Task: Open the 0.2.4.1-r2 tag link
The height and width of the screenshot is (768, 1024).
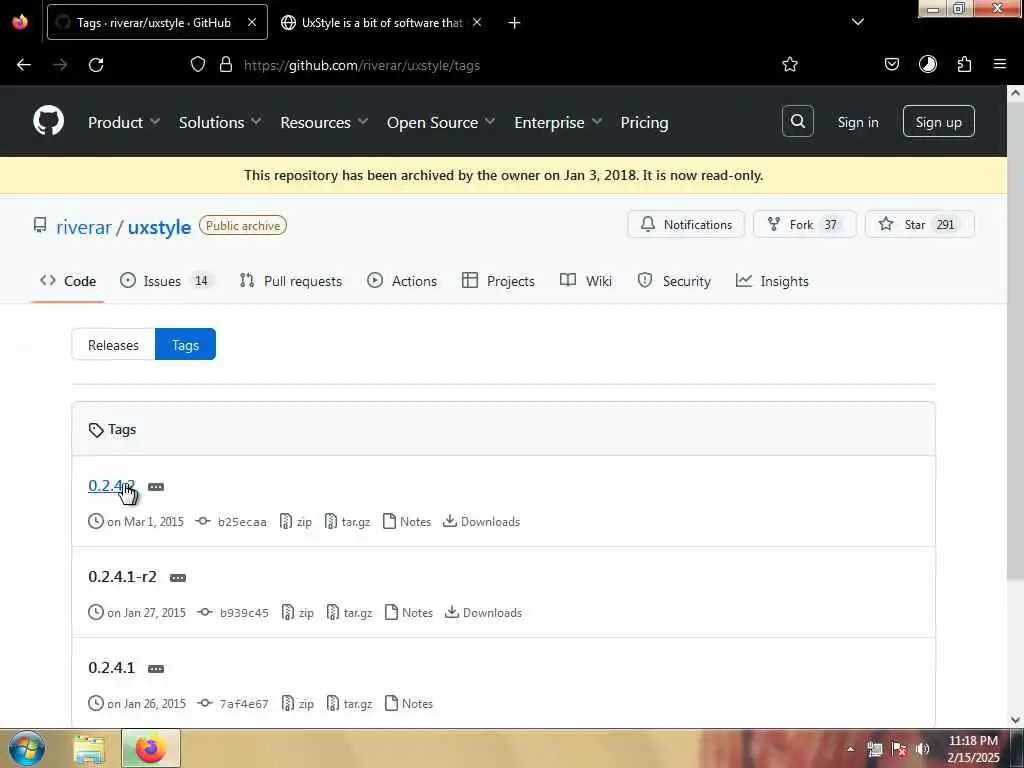Action: pyautogui.click(x=122, y=577)
